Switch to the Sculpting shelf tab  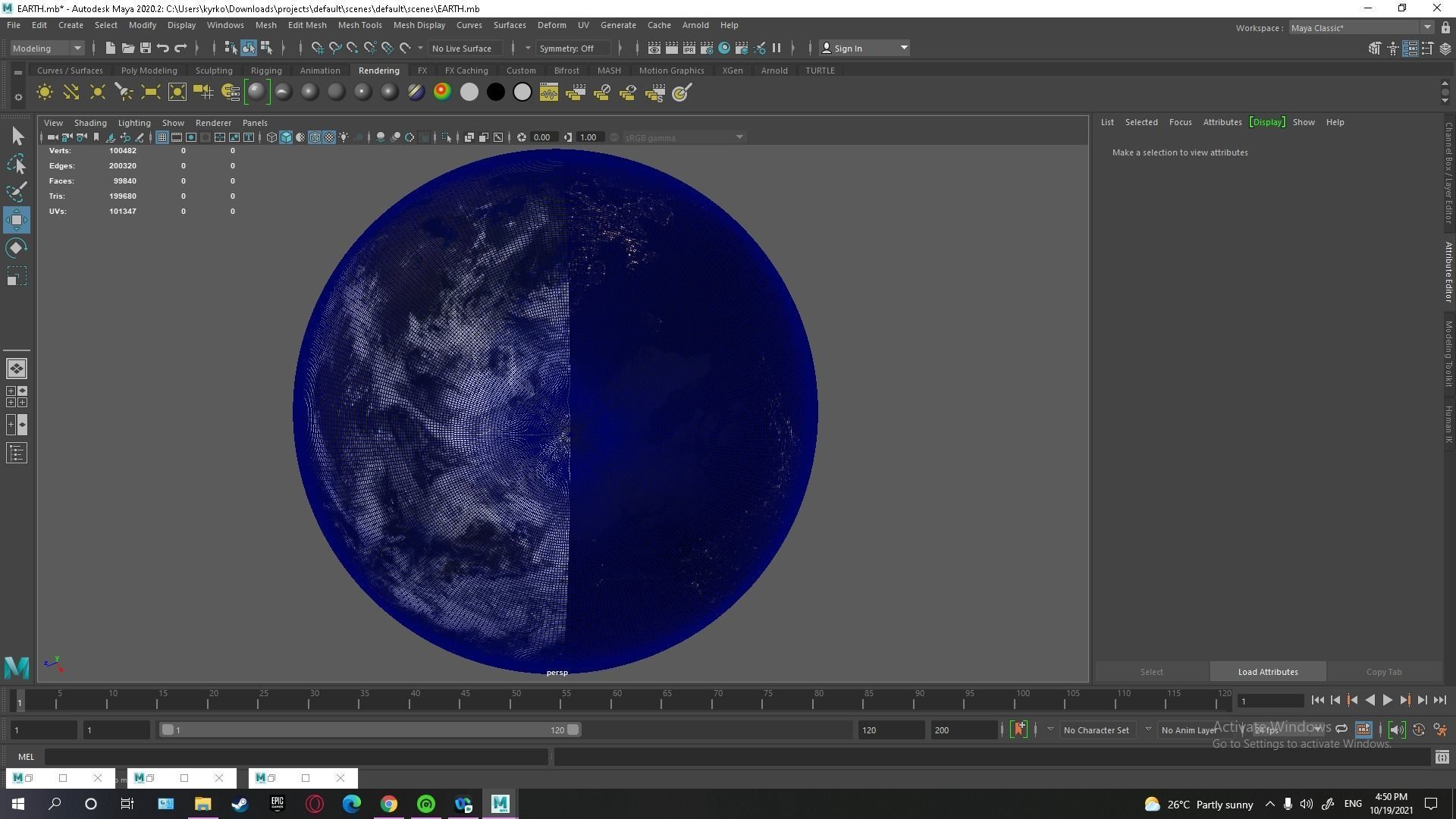point(214,71)
